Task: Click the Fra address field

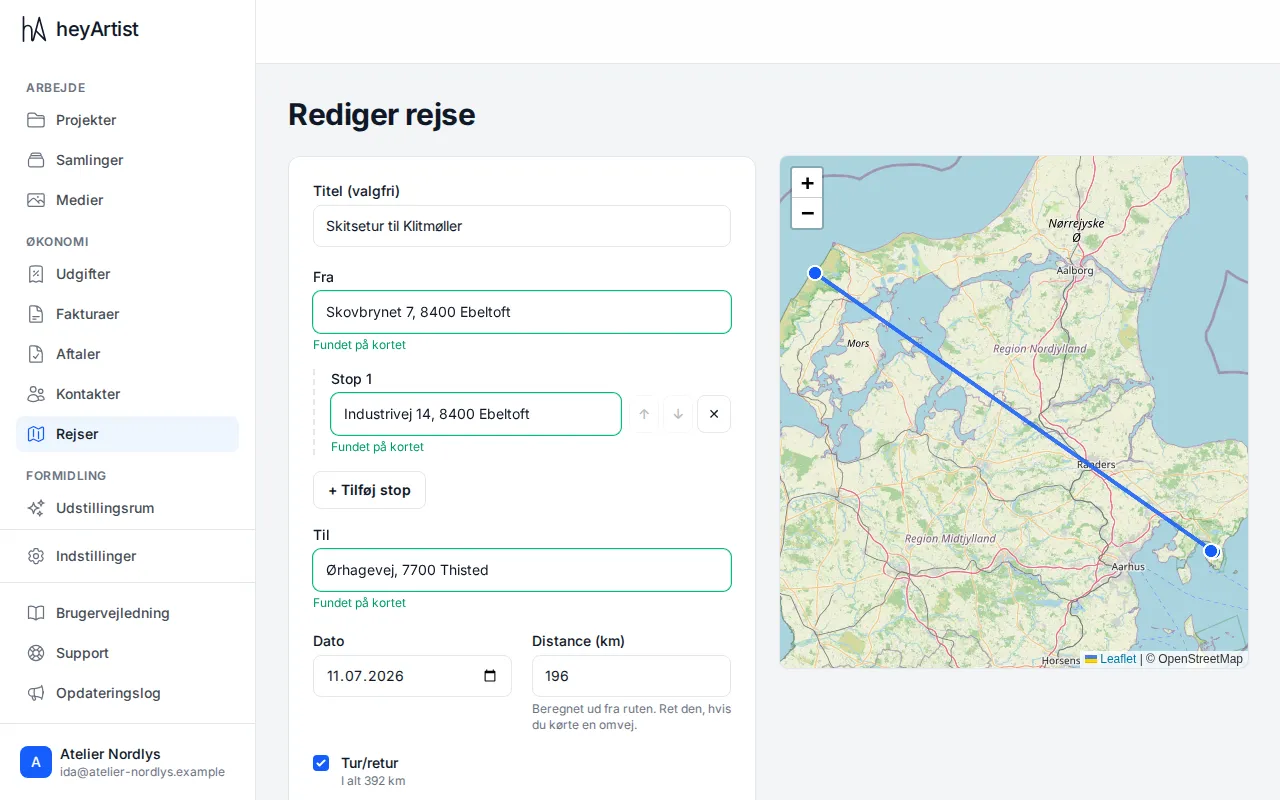Action: [x=522, y=312]
